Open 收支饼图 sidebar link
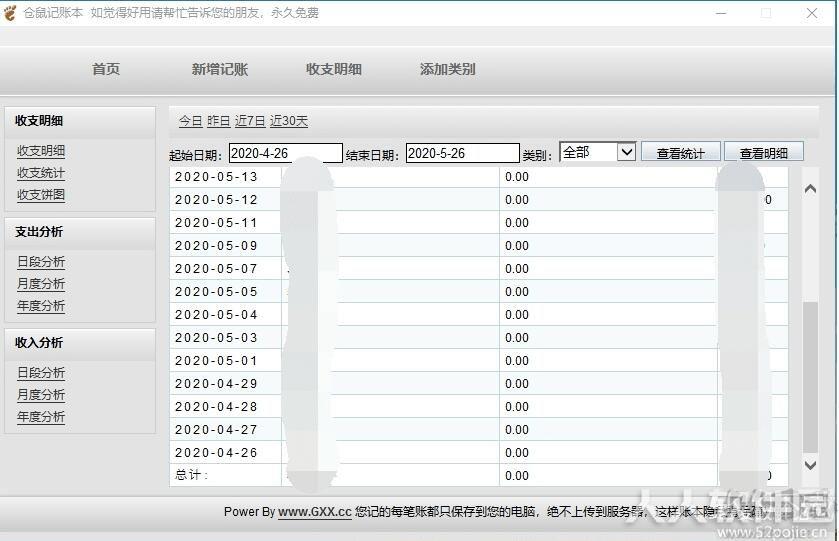This screenshot has height=541, width=839. [x=41, y=195]
